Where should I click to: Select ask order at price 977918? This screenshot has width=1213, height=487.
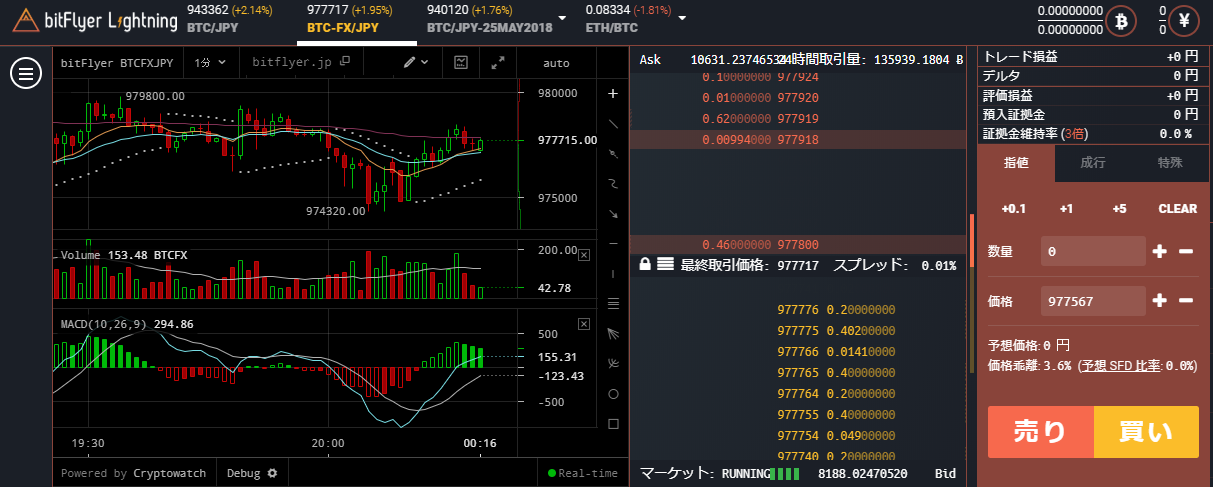tap(798, 140)
